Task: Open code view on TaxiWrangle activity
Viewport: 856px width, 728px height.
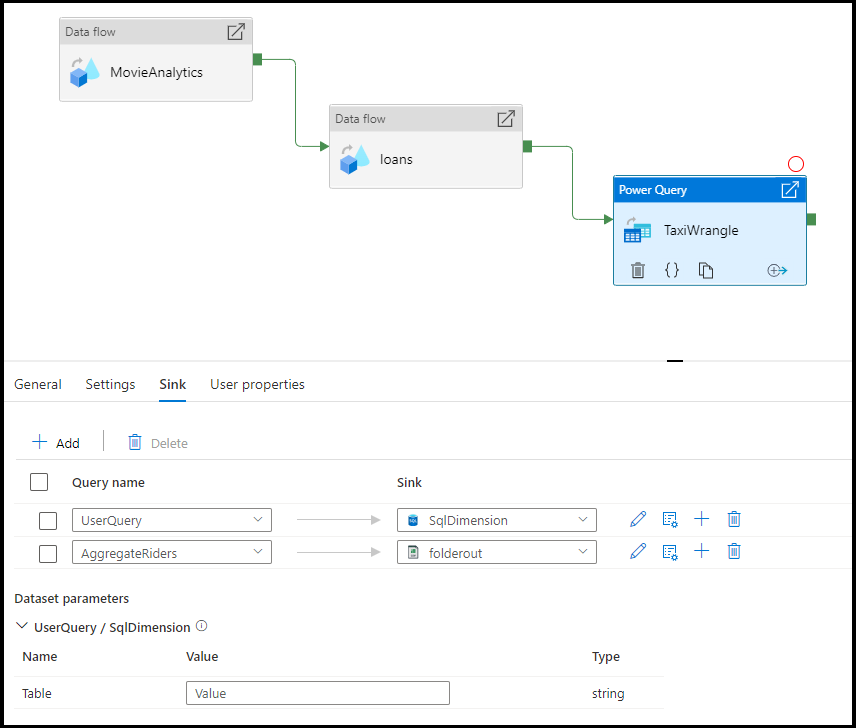Action: (671, 270)
